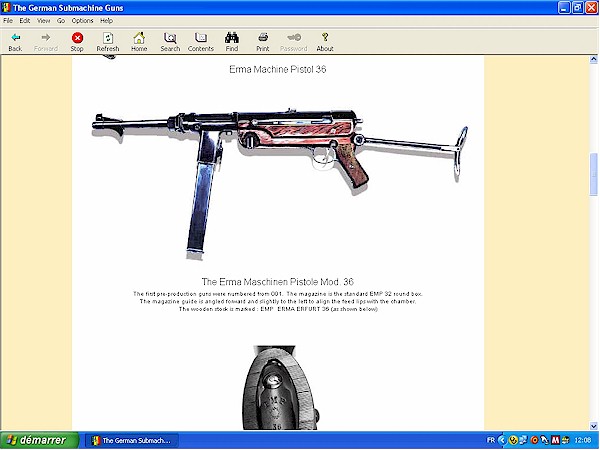600x450 pixels.
Task: Open Find with the binoculars icon
Action: (232, 42)
